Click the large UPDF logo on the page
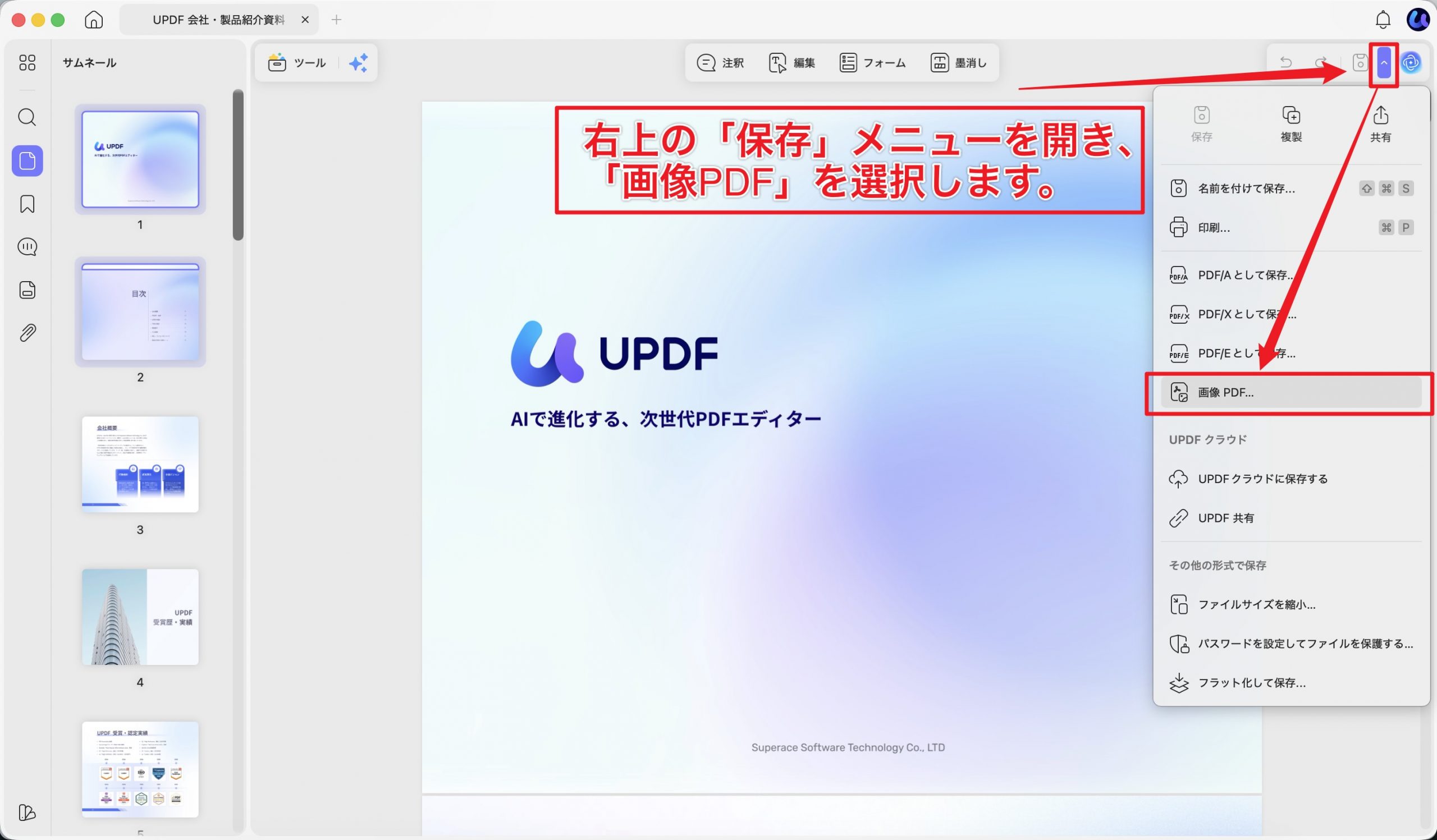 [614, 354]
